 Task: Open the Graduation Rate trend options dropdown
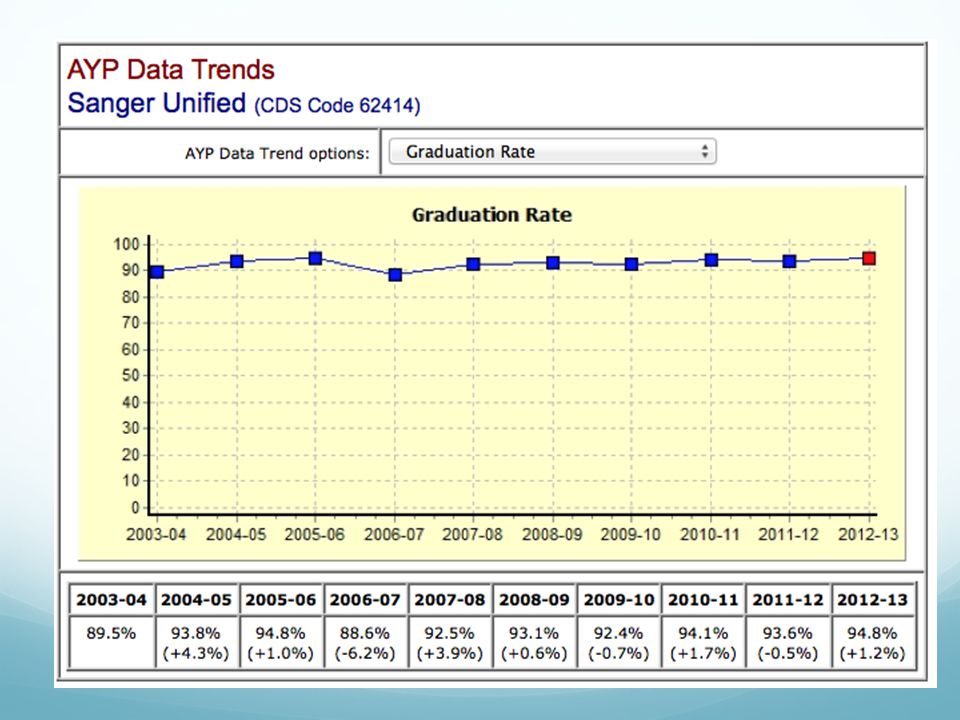552,151
